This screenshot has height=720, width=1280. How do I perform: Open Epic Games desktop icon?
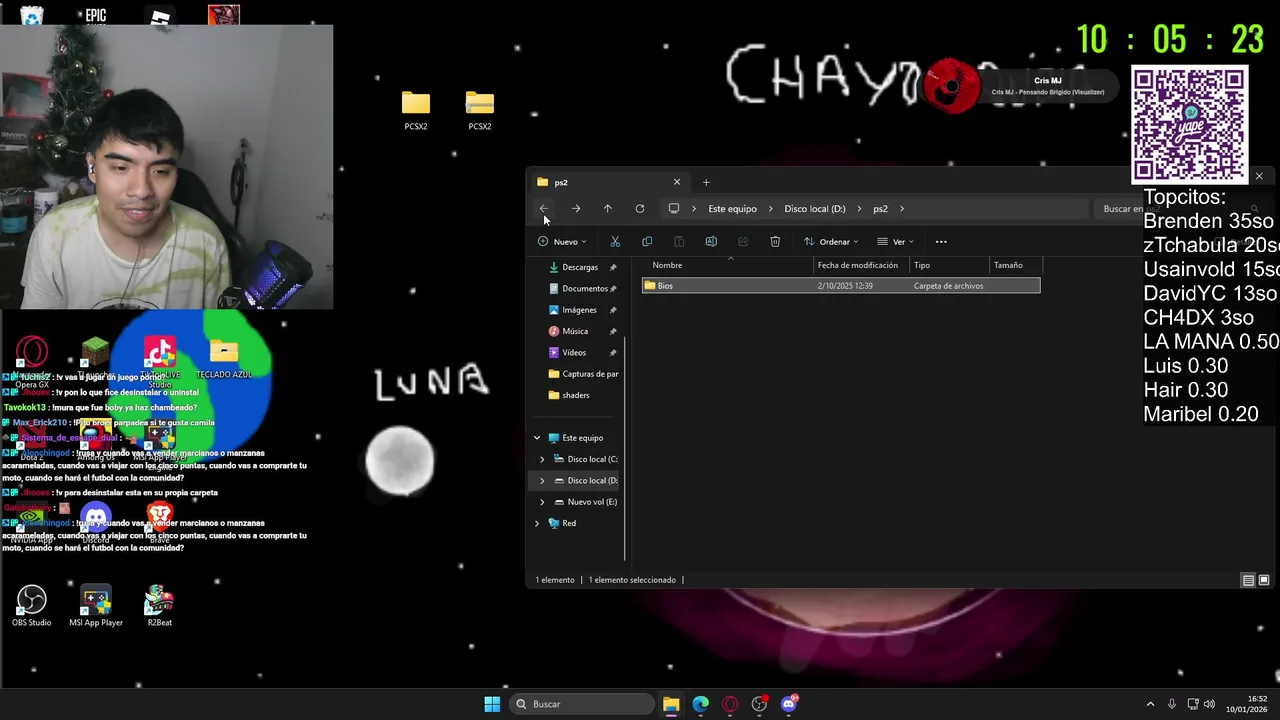click(x=96, y=14)
